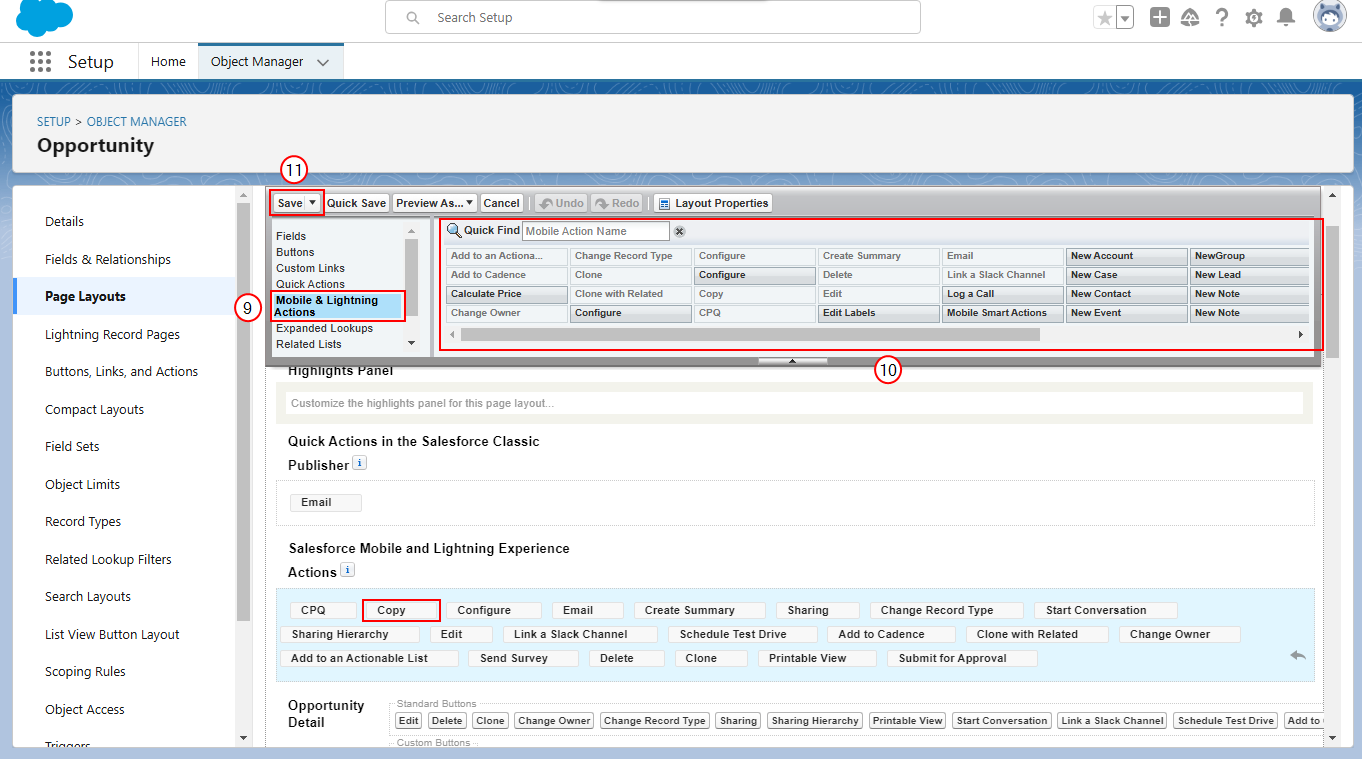Click the Undo toolbar button
The height and width of the screenshot is (759, 1362).
pos(561,203)
